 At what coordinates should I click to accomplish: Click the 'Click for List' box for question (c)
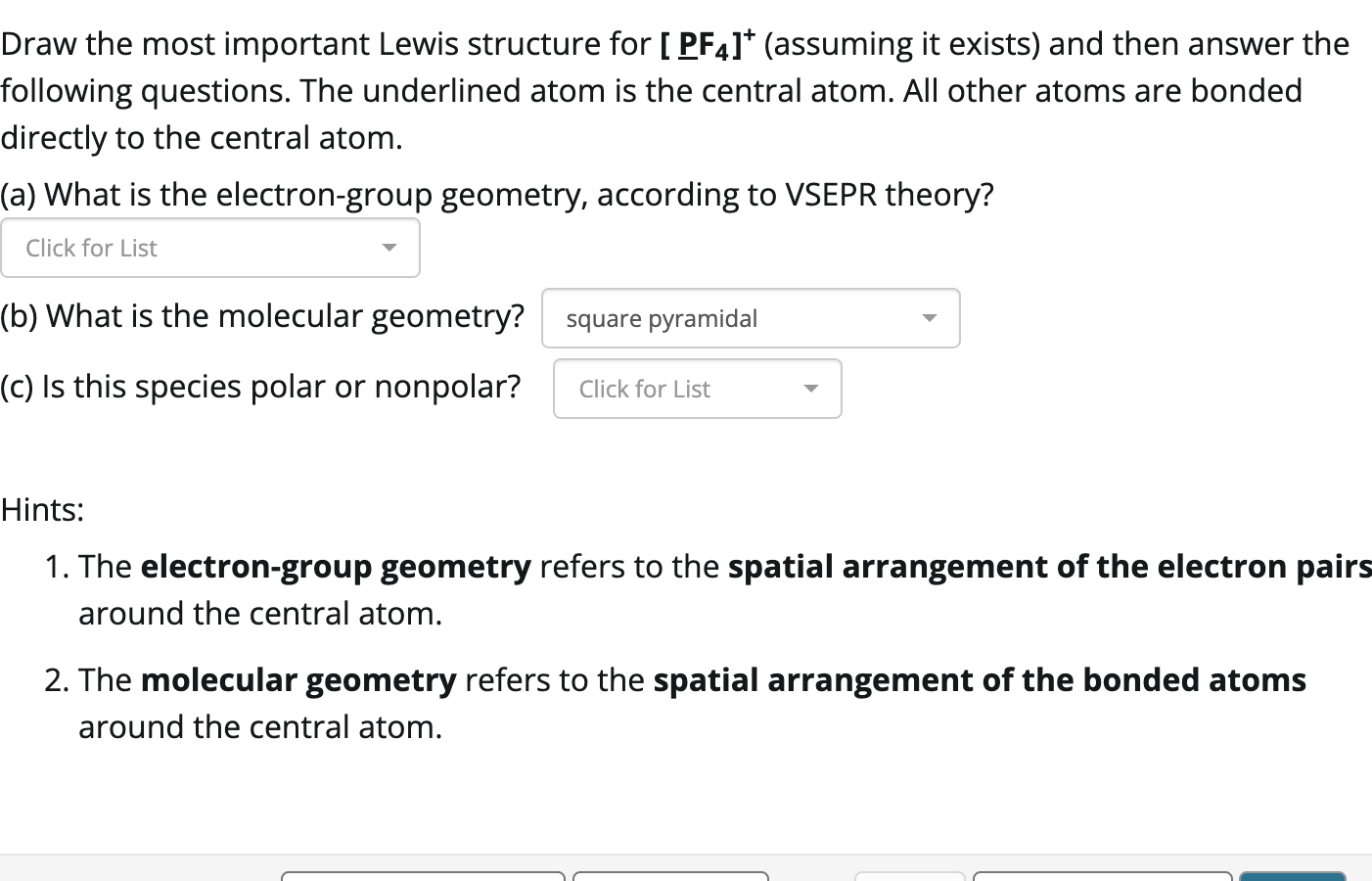tap(697, 389)
